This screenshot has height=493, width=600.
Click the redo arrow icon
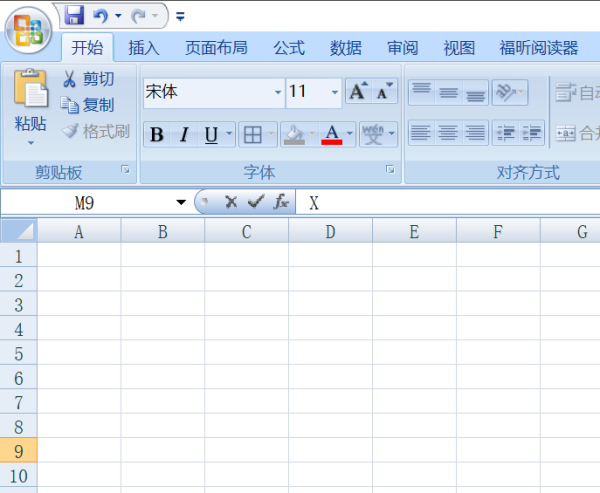138,16
